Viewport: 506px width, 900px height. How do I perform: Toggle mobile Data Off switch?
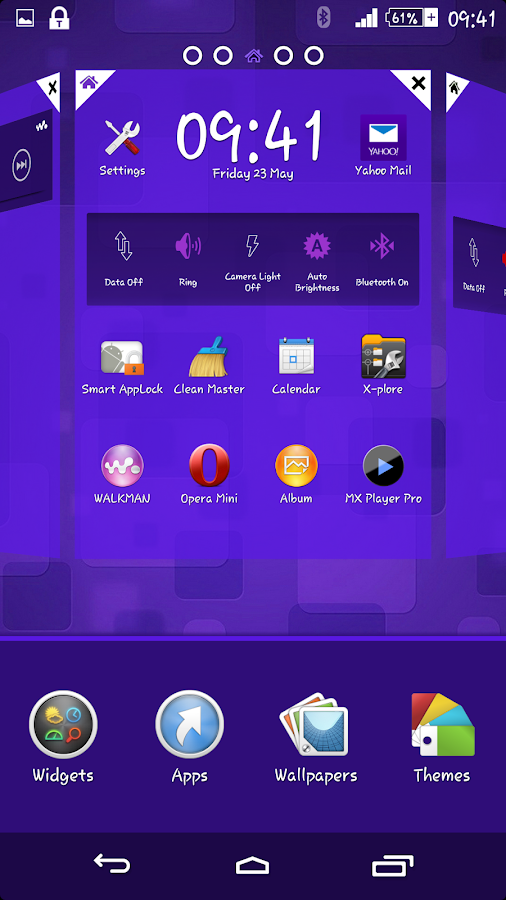click(123, 258)
